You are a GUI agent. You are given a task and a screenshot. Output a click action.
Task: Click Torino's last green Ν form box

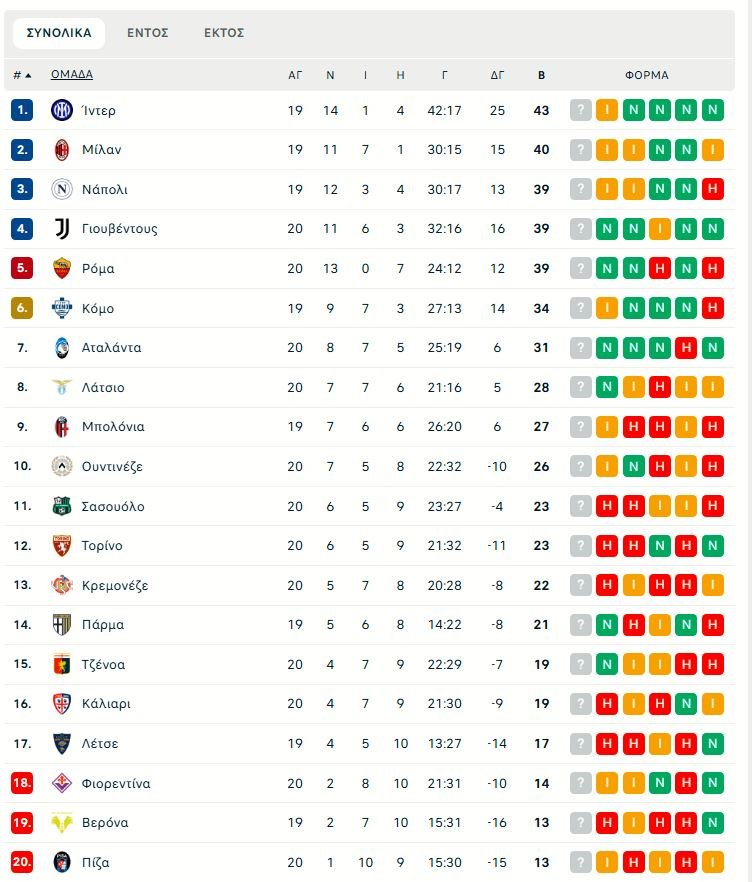coord(712,546)
